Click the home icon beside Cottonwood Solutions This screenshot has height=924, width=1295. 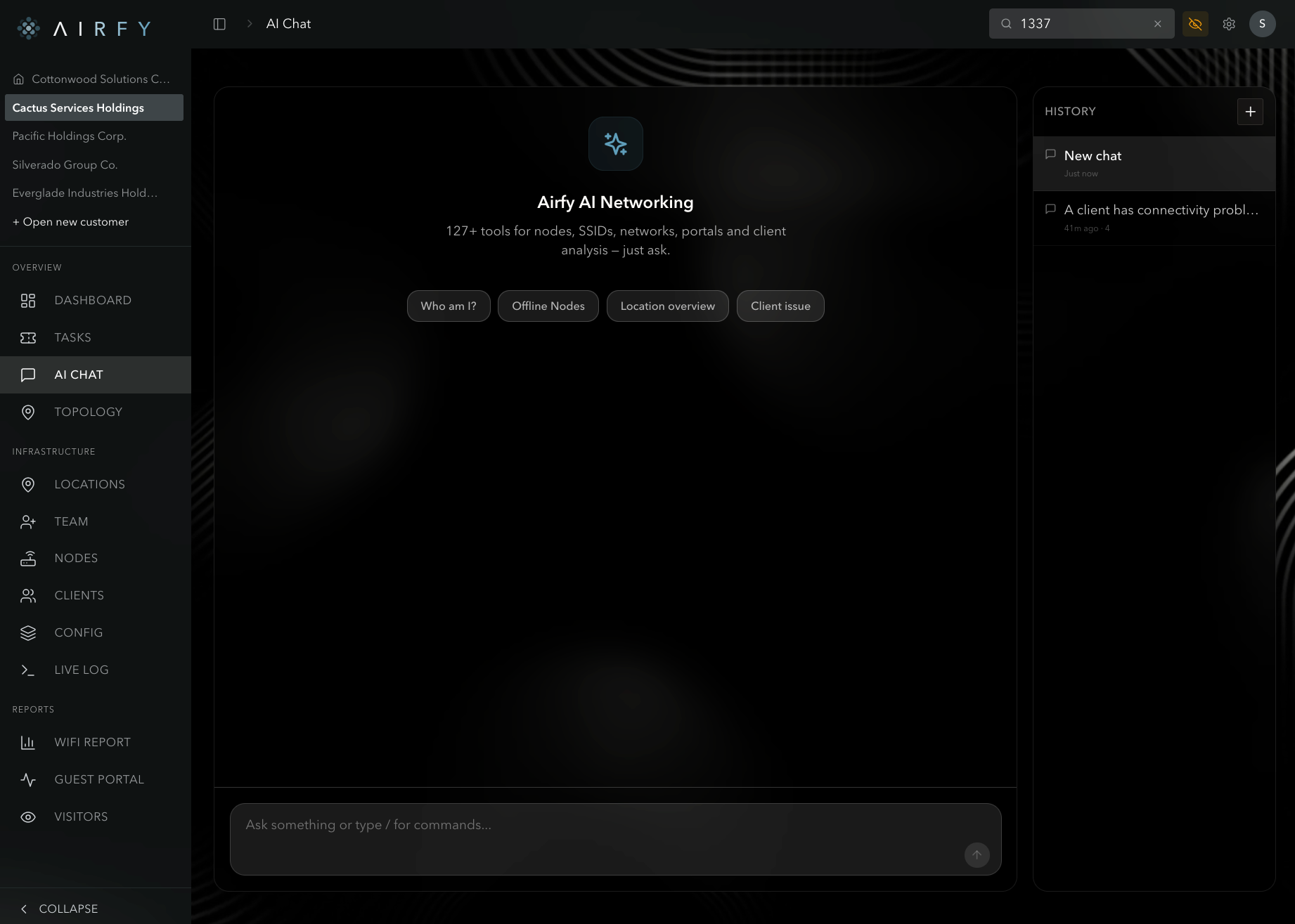(x=19, y=79)
